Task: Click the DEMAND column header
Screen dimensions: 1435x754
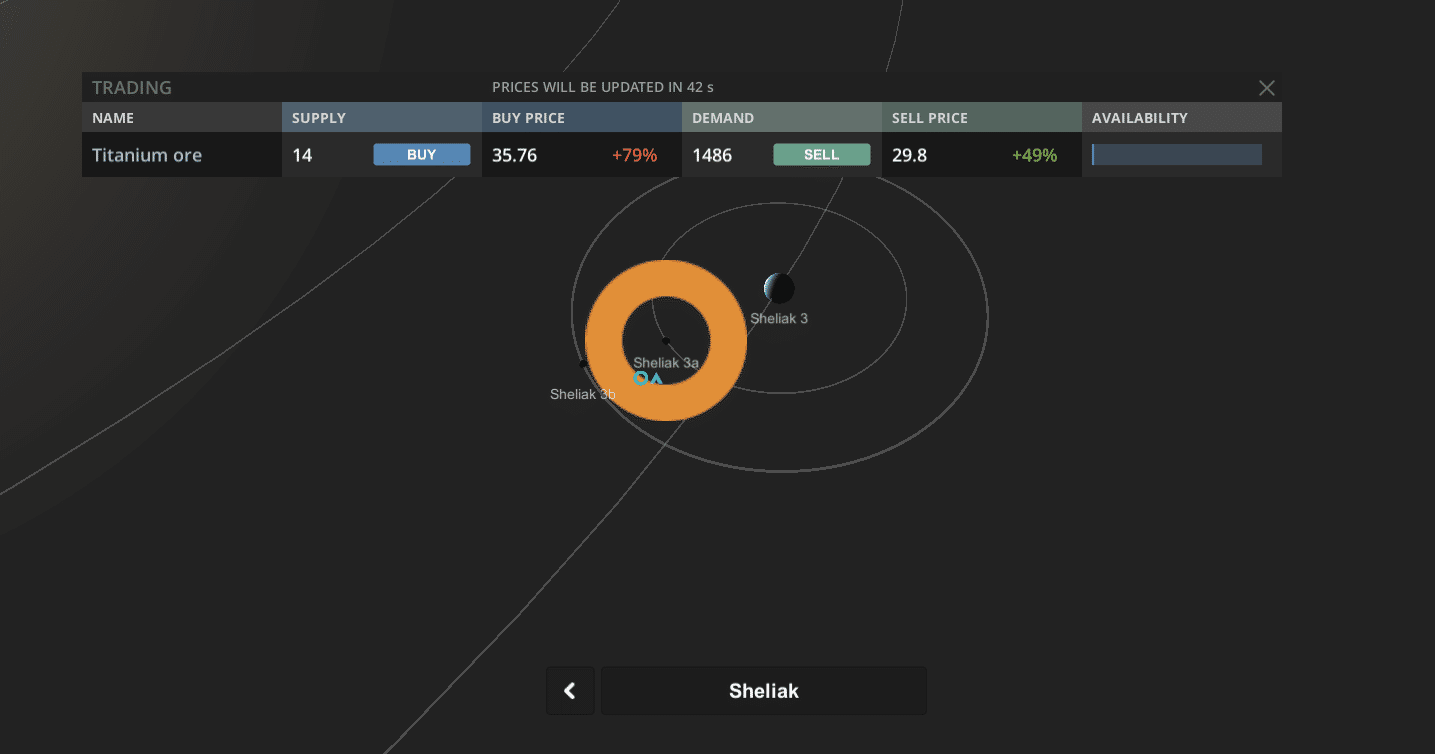Action: [x=782, y=118]
